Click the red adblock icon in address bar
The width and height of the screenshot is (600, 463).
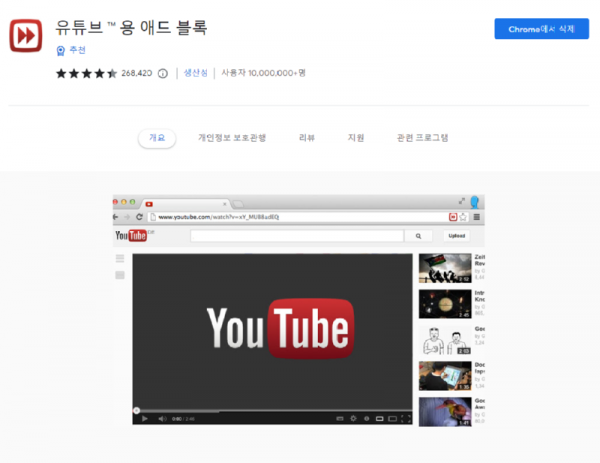[453, 217]
